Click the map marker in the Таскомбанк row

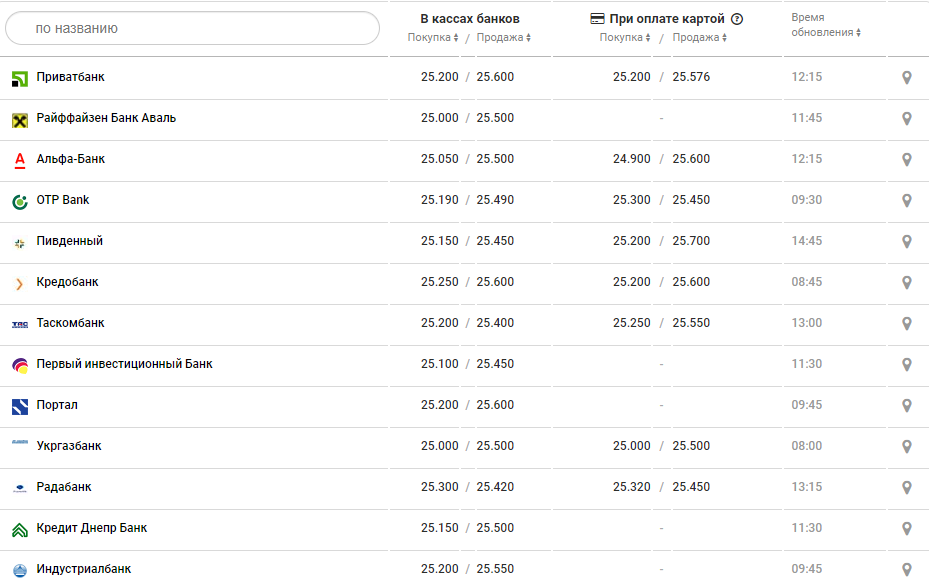pyautogui.click(x=907, y=324)
